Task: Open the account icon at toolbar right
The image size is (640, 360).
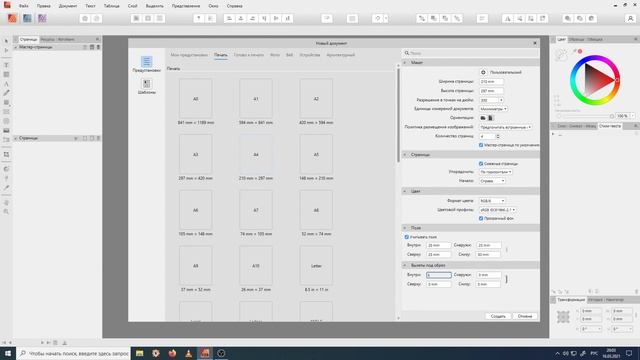Action: (630, 18)
